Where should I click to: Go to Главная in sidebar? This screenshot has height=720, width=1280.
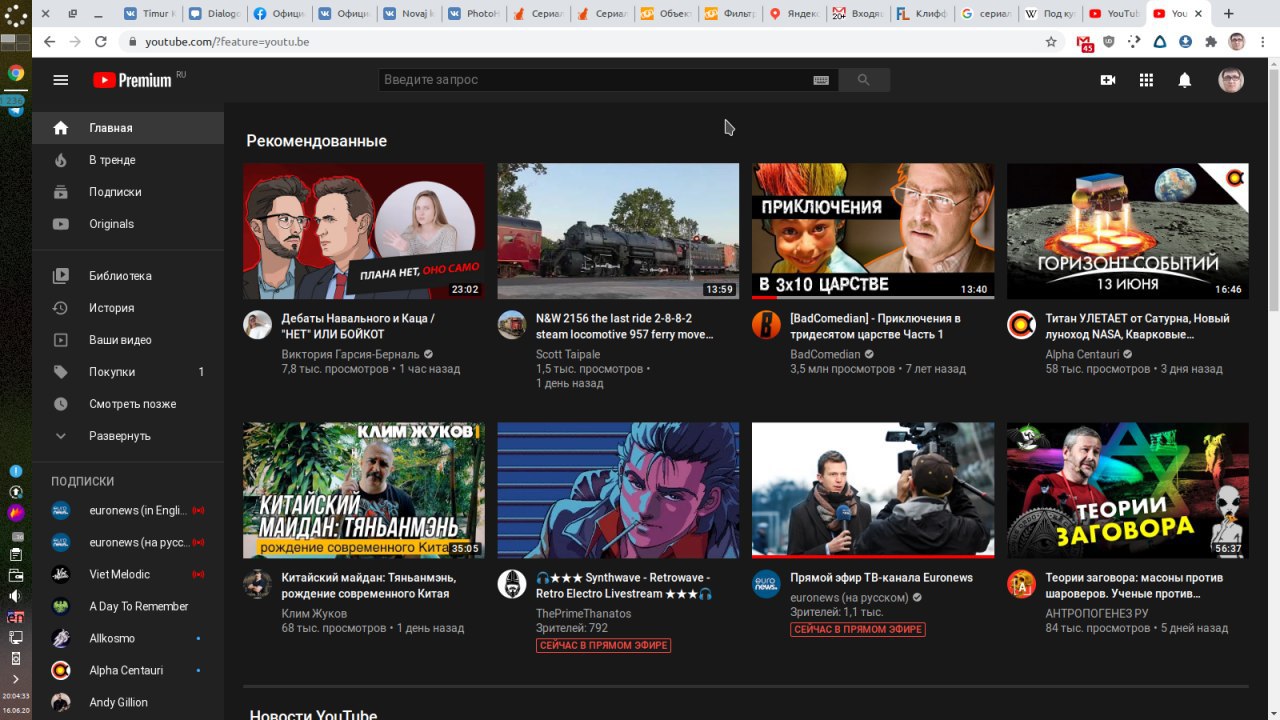click(128, 128)
